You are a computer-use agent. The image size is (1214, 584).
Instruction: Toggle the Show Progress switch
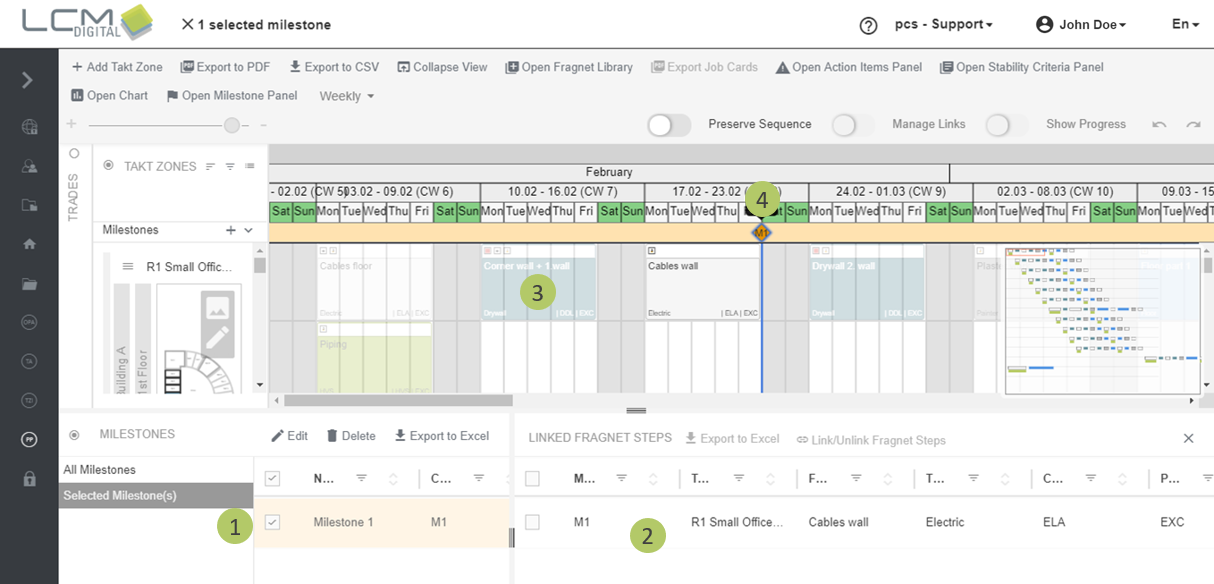click(x=1006, y=125)
